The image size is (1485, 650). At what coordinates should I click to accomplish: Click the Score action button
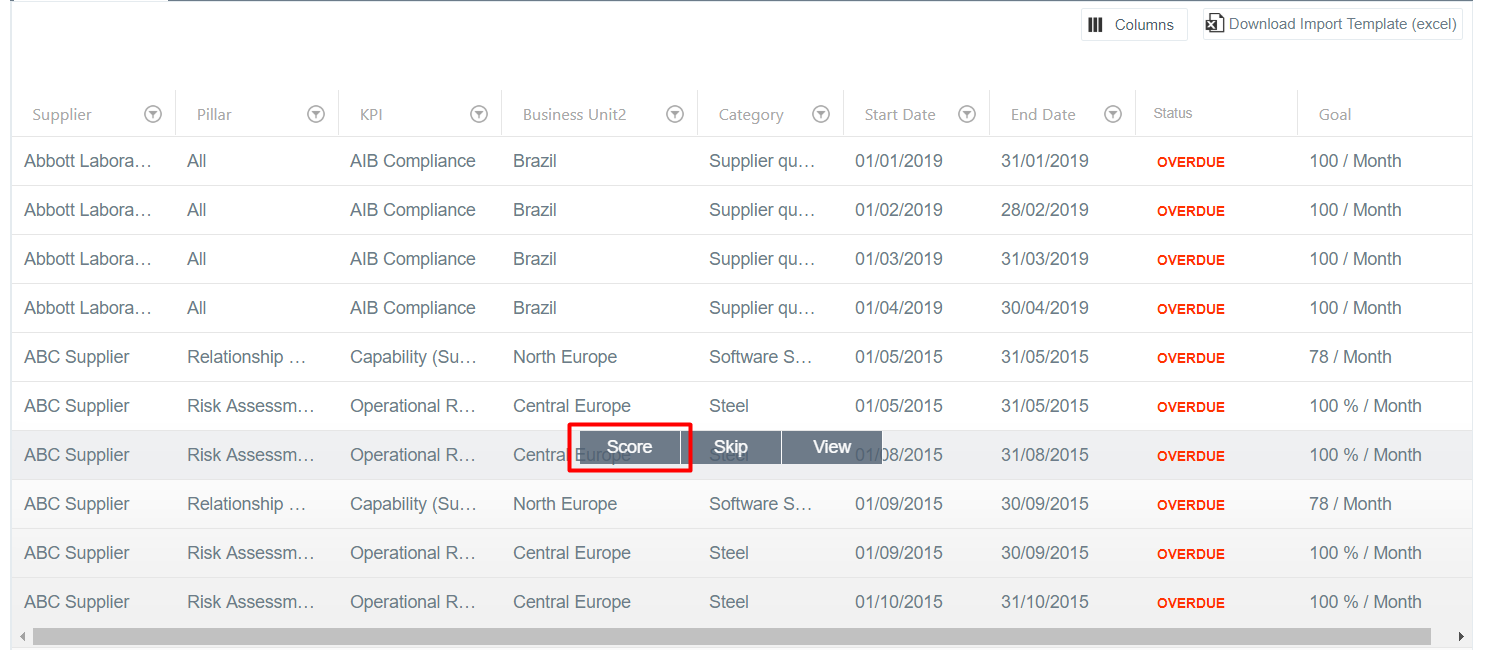[629, 447]
